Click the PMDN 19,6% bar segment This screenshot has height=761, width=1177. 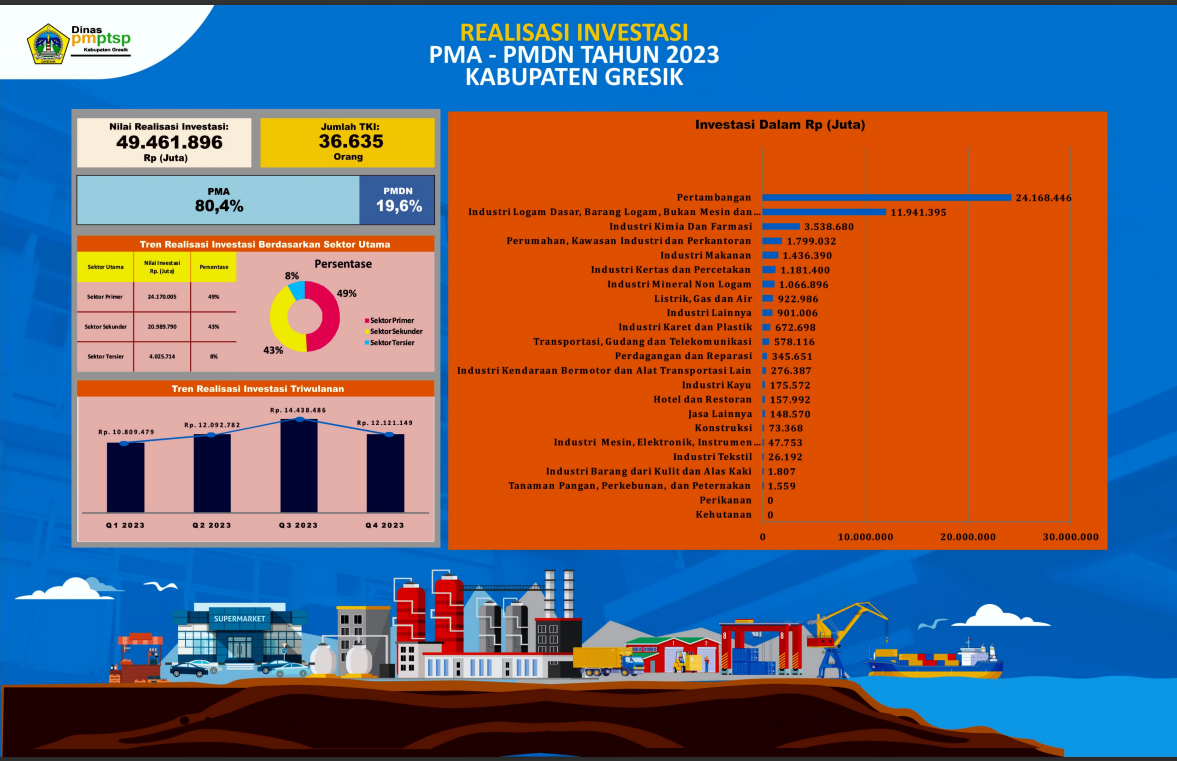coord(397,200)
